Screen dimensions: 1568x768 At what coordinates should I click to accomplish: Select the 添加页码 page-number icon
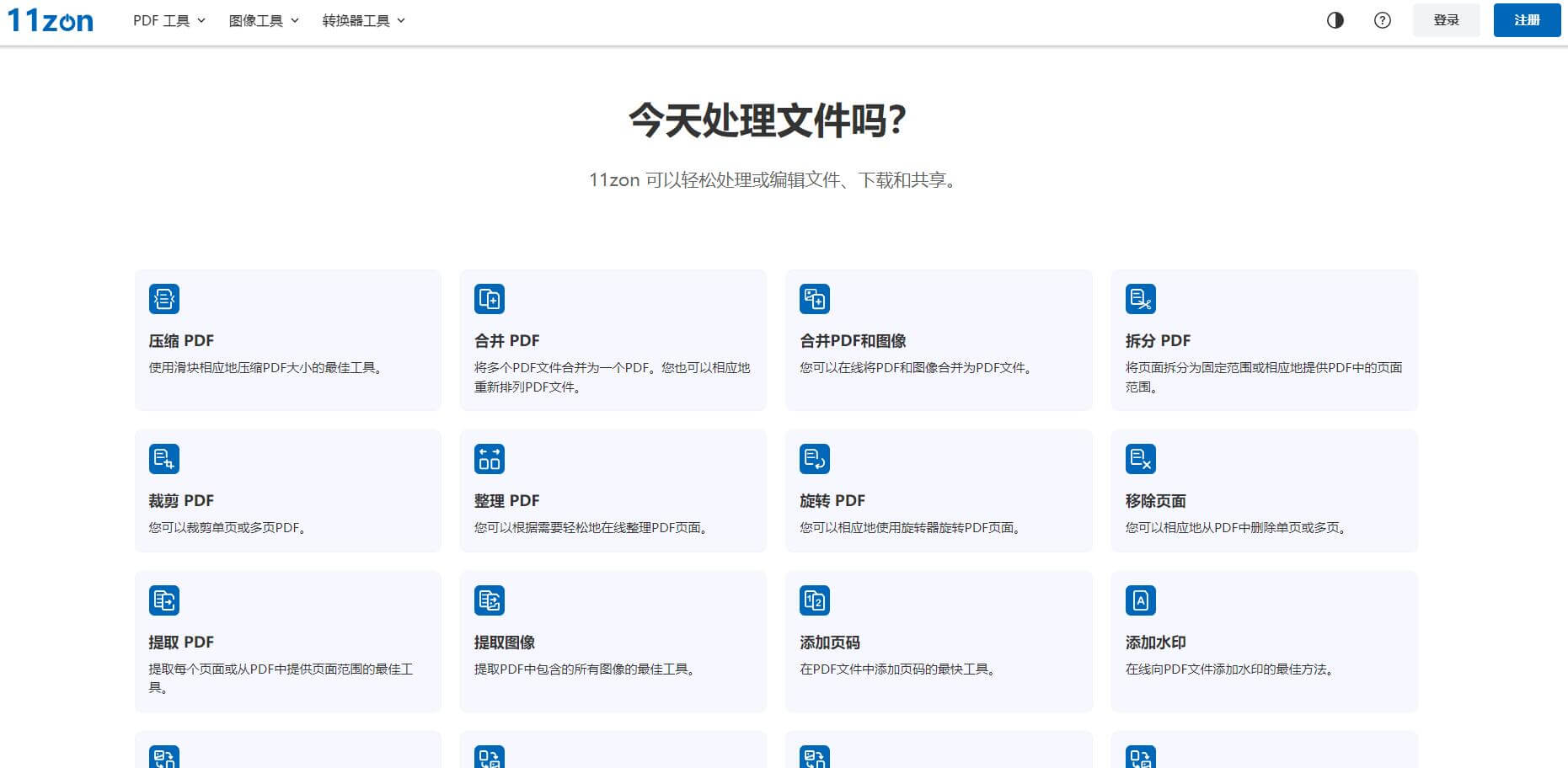click(815, 600)
